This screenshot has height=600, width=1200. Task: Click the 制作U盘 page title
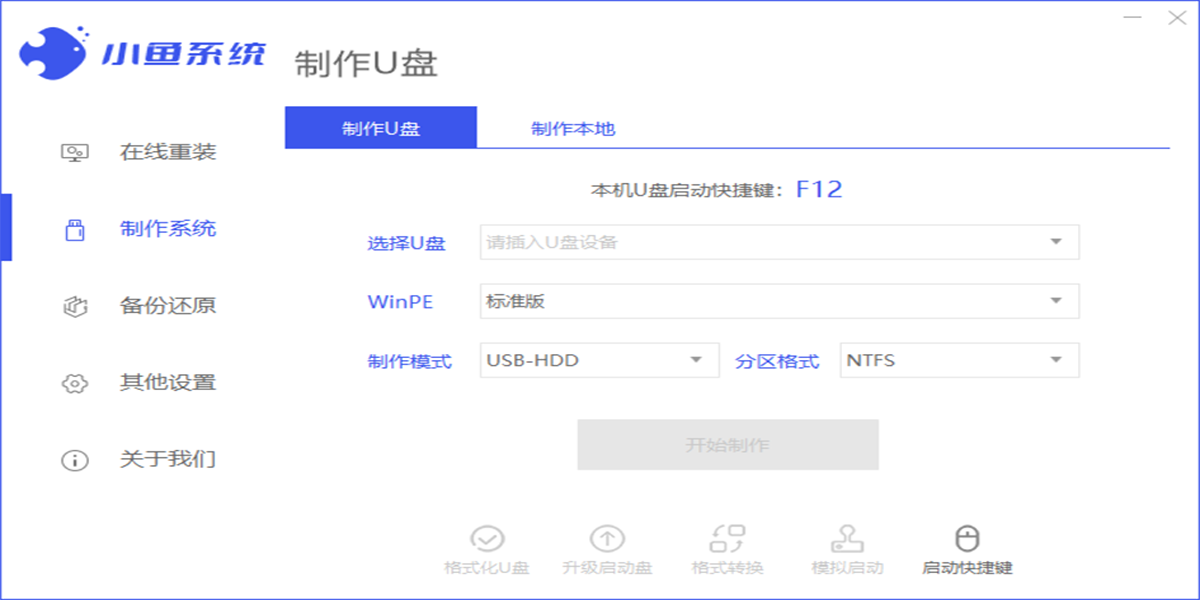click(x=366, y=63)
